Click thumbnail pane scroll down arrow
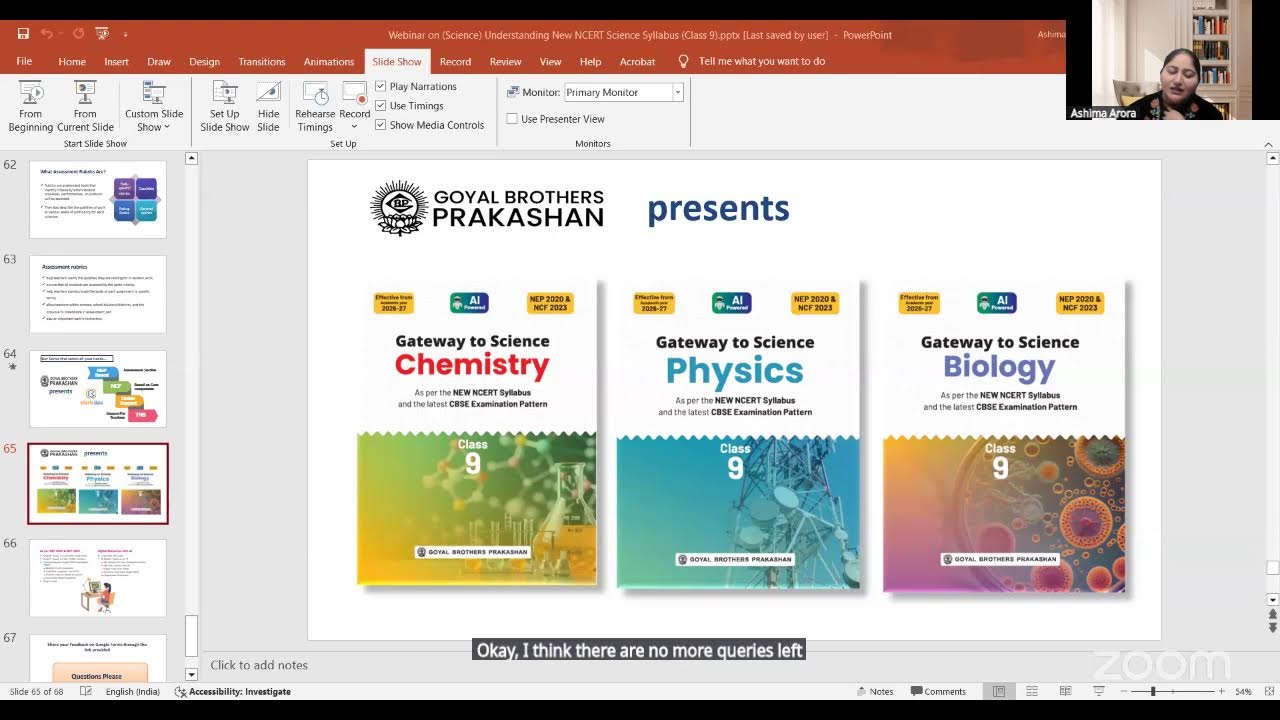 191,675
